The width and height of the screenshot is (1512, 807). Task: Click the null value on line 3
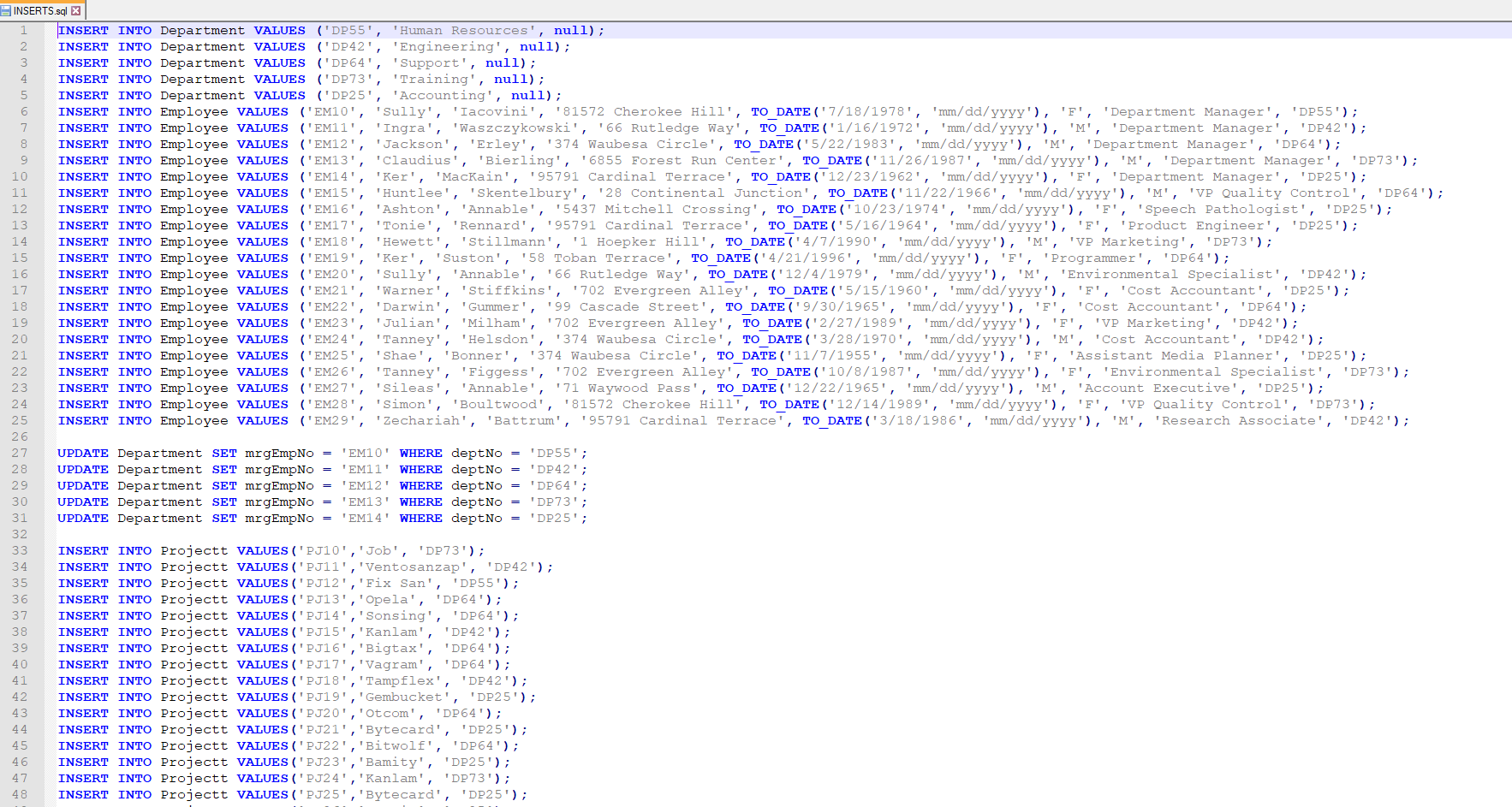[x=500, y=62]
